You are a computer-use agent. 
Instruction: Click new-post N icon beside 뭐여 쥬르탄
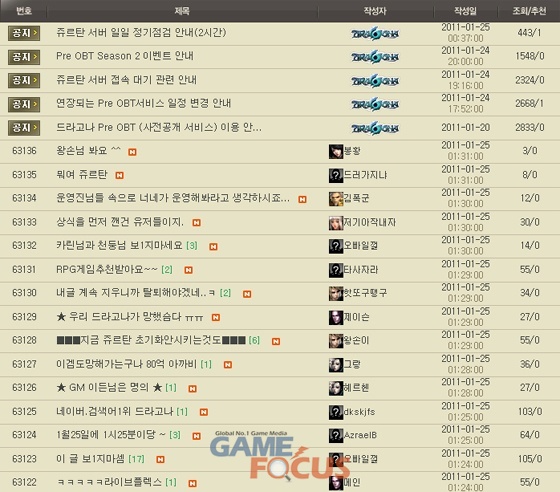(119, 175)
